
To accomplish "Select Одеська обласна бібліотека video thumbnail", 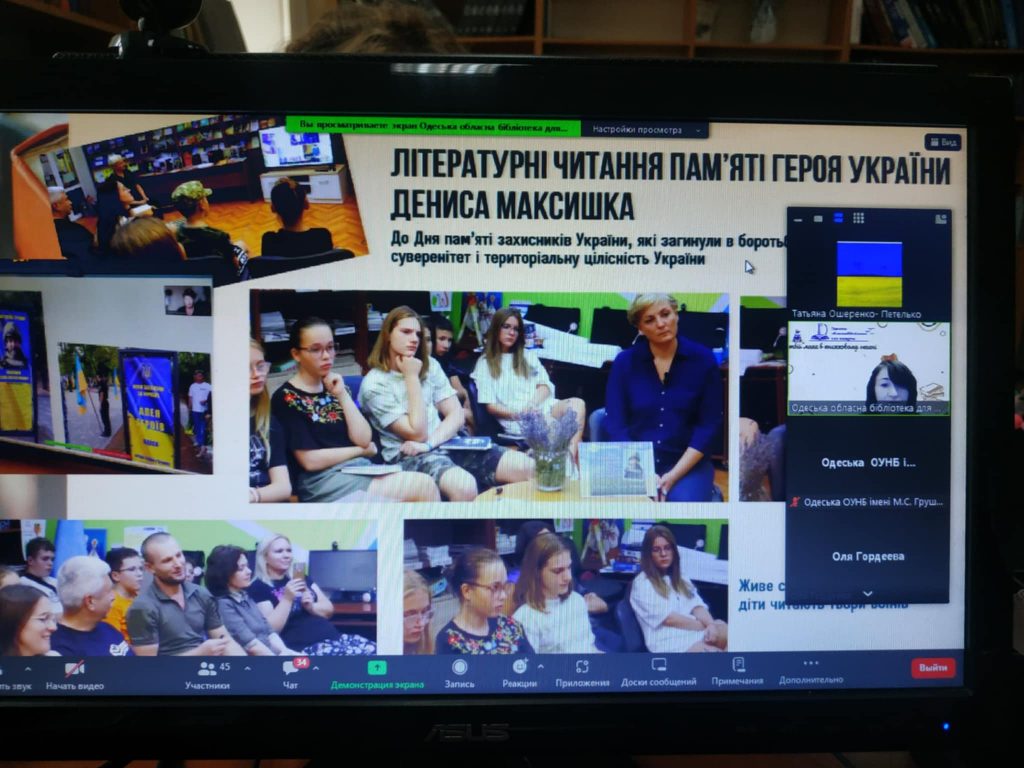I will tap(868, 368).
